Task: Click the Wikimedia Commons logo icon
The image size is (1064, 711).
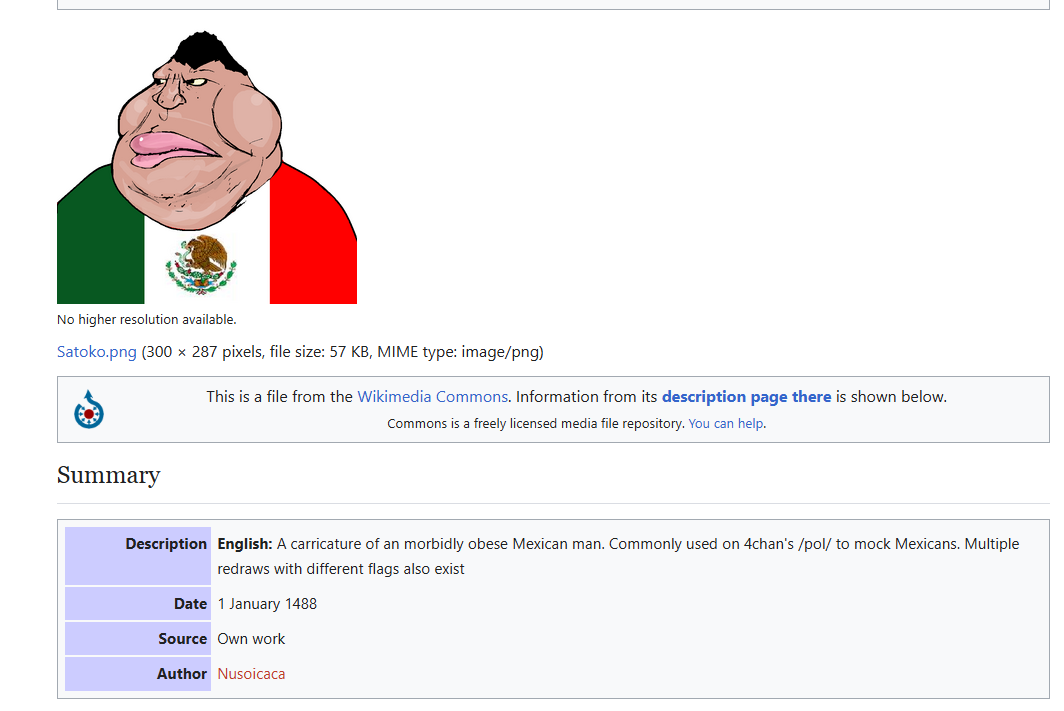Action: tap(89, 409)
